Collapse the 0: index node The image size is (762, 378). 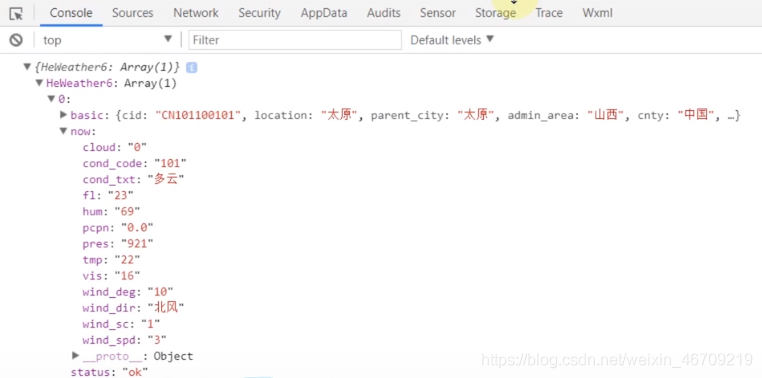tap(52, 99)
